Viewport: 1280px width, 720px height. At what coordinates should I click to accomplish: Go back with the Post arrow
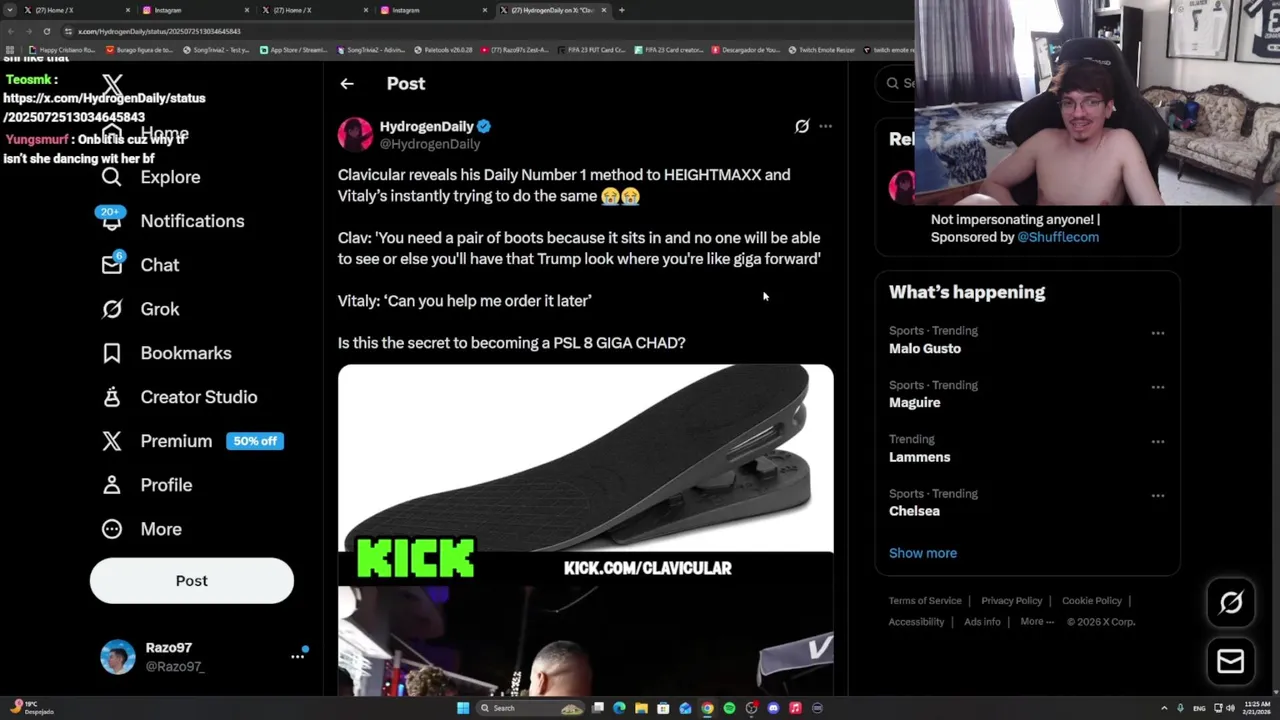pyautogui.click(x=347, y=84)
